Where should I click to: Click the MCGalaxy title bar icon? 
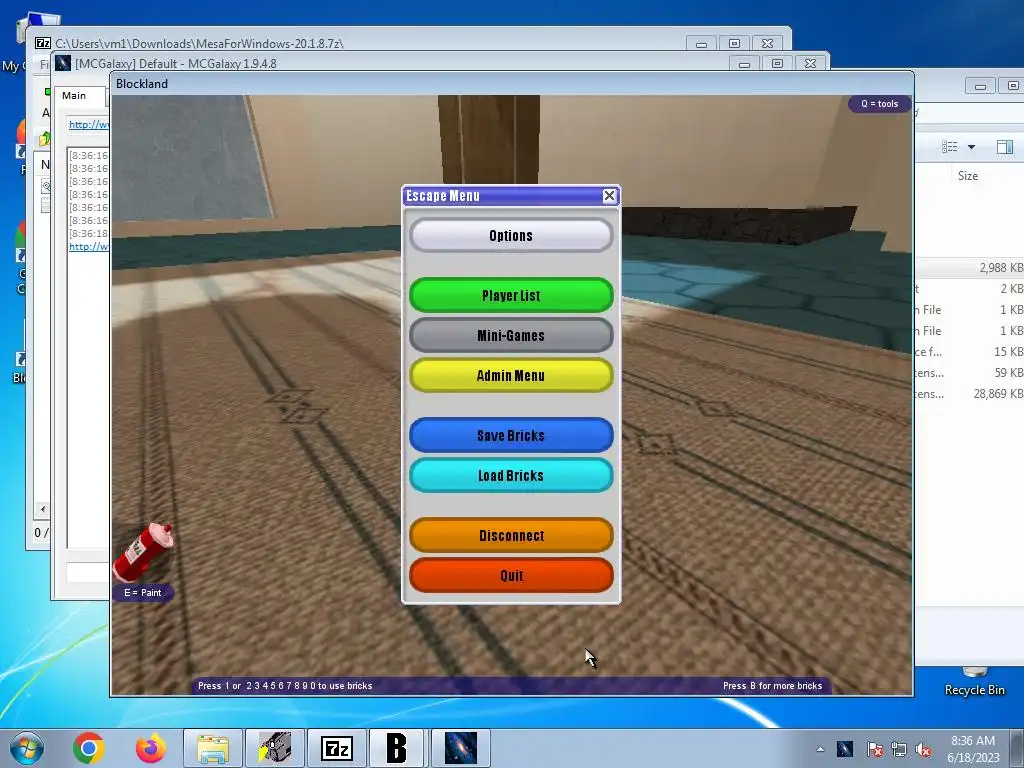pyautogui.click(x=63, y=63)
